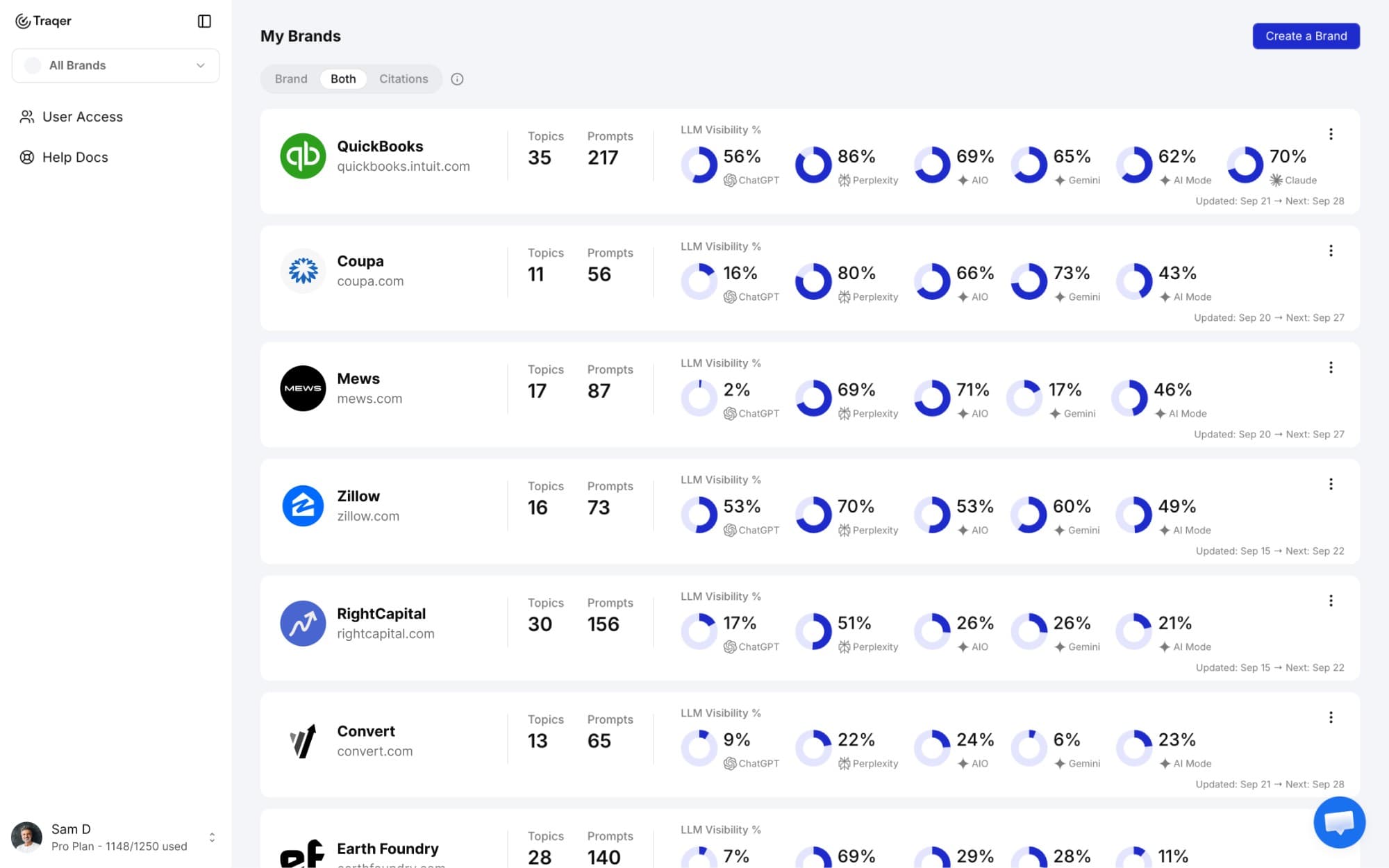Click the QuickBooks brand logo
Image resolution: width=1389 pixels, height=868 pixels.
303,156
